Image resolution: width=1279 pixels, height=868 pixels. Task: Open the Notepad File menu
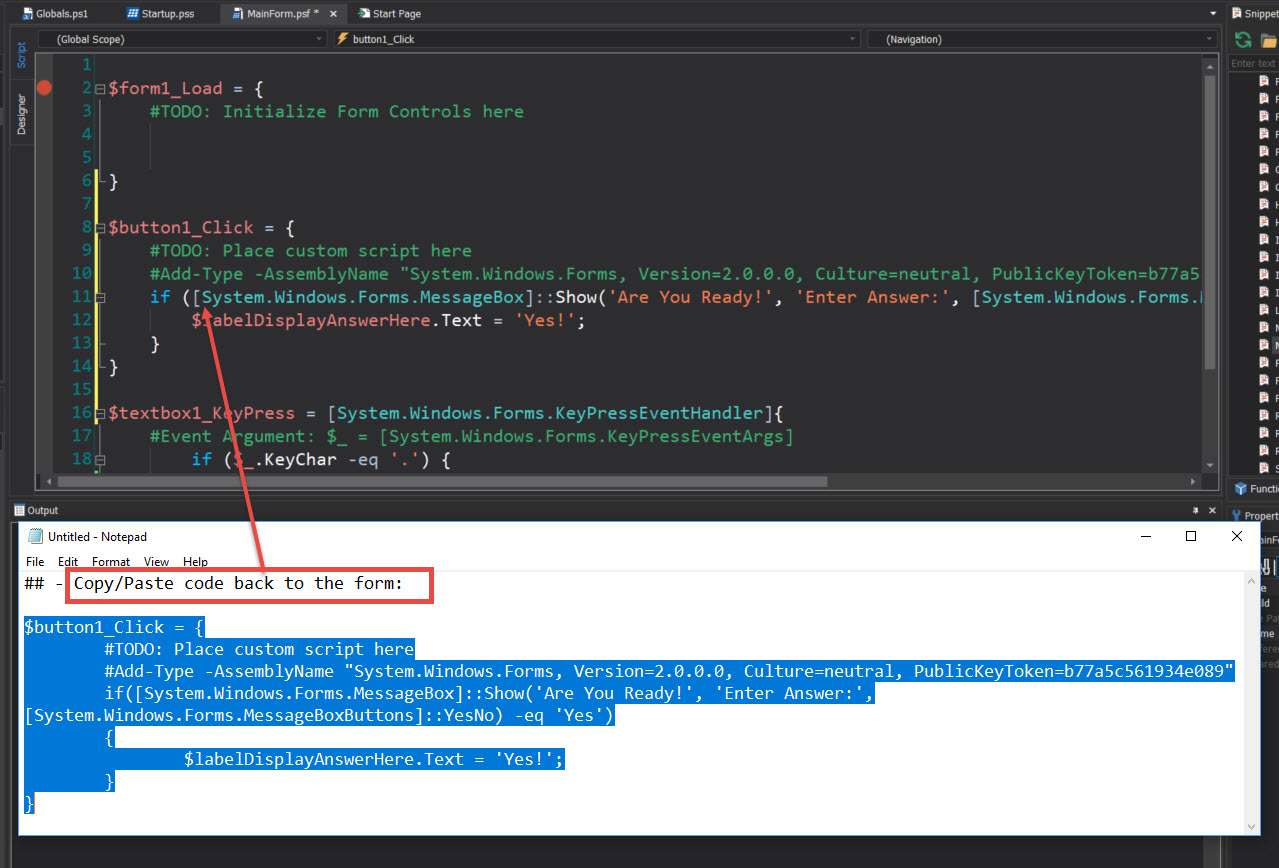tap(35, 562)
